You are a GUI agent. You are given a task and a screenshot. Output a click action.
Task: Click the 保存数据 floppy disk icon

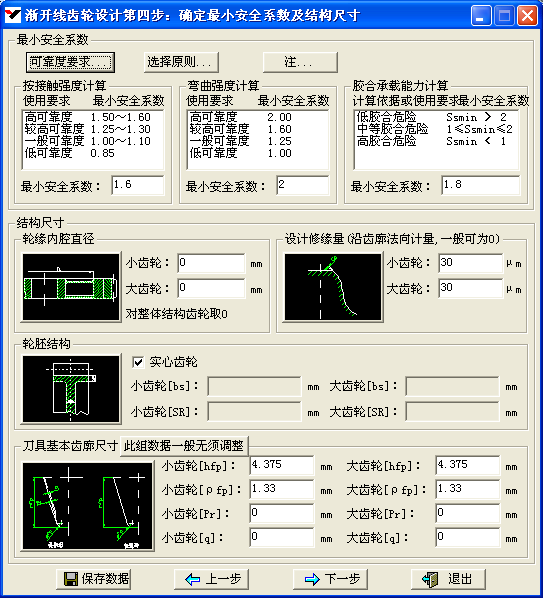click(x=71, y=579)
